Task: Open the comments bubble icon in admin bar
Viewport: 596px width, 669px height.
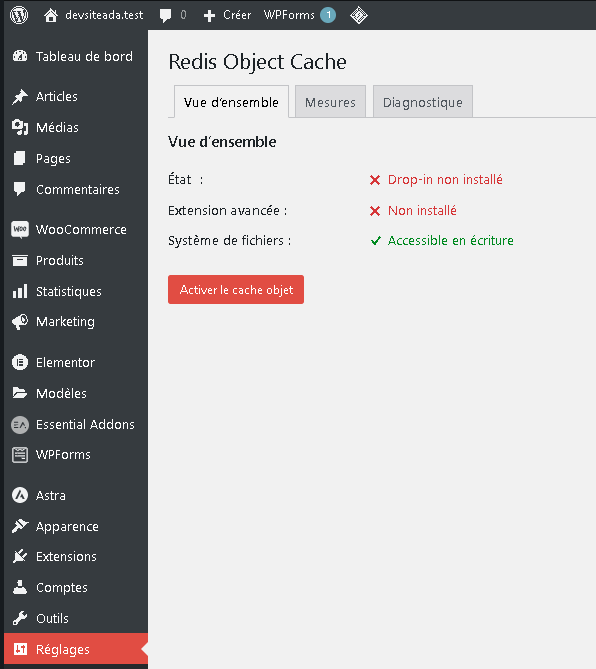Action: point(165,16)
